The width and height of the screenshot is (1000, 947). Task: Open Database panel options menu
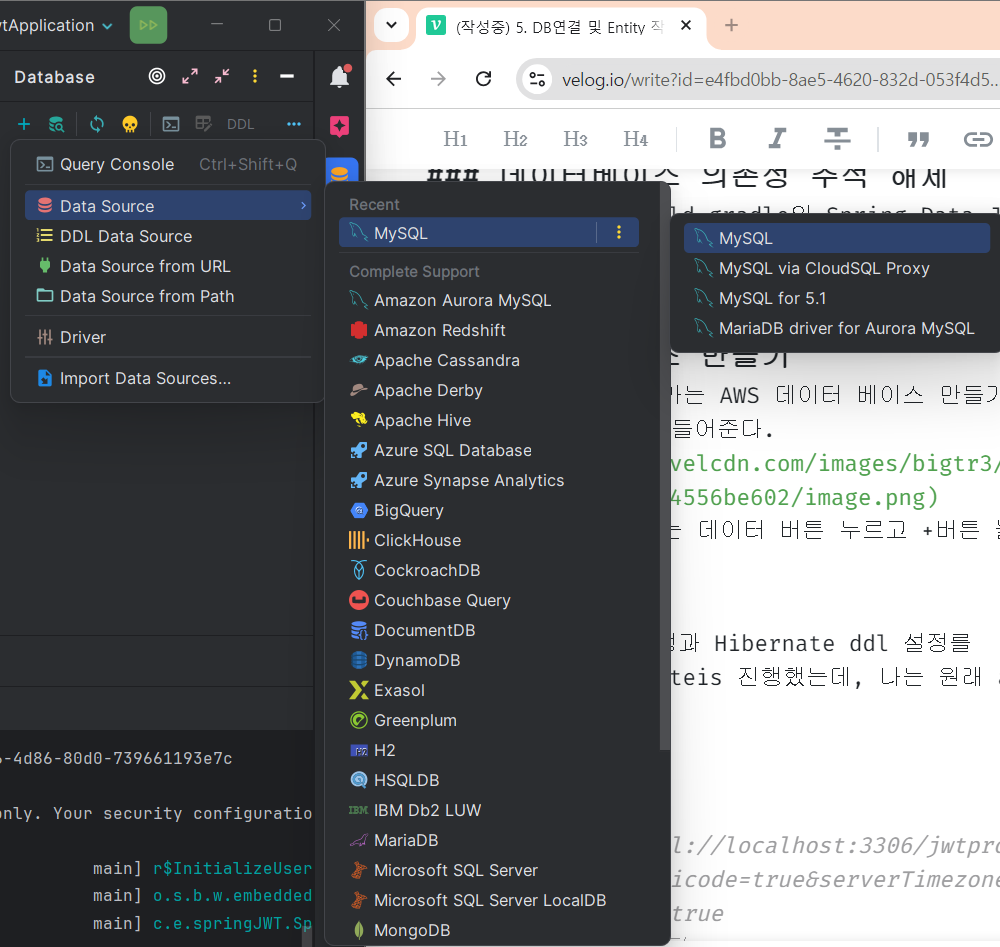255,77
